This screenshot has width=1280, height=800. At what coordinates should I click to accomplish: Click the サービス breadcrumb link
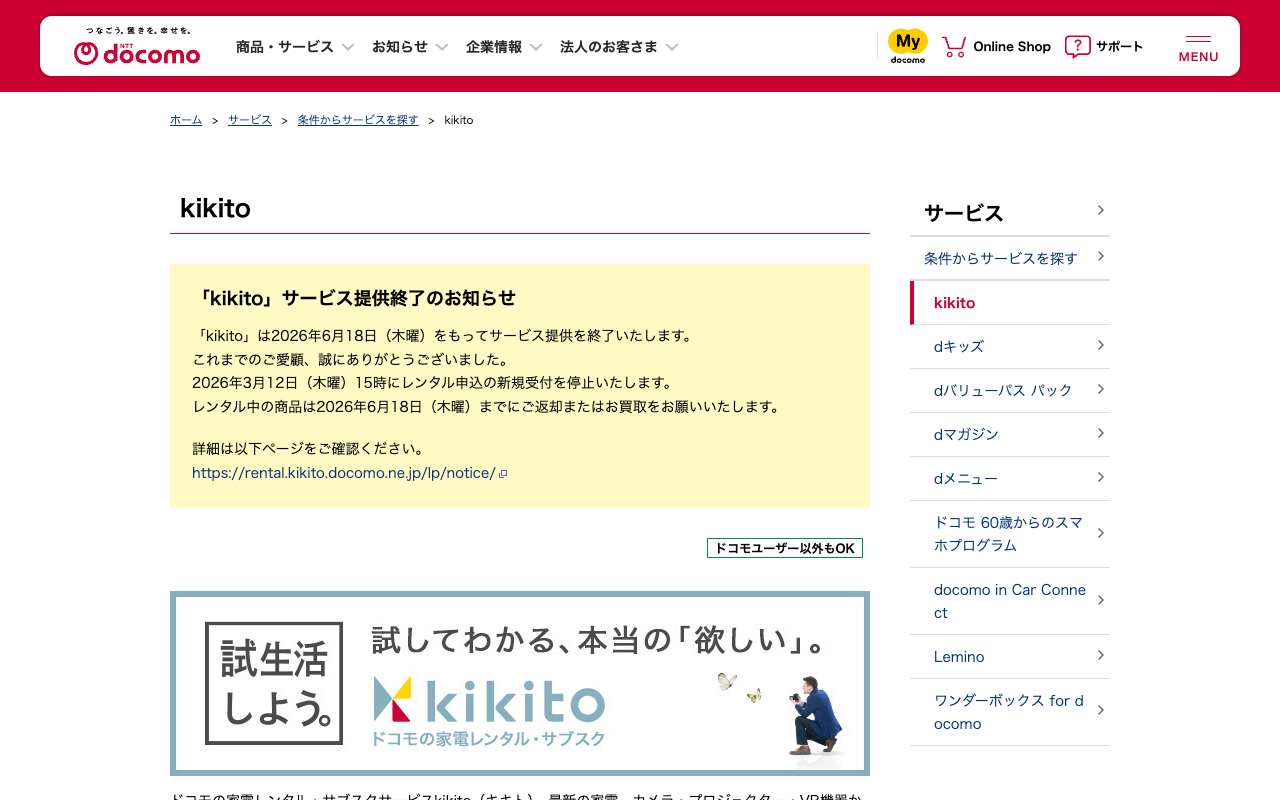[250, 120]
